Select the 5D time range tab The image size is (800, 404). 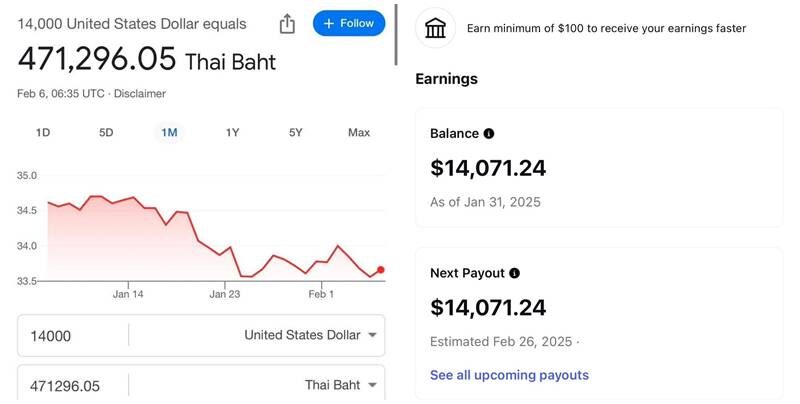tap(106, 132)
